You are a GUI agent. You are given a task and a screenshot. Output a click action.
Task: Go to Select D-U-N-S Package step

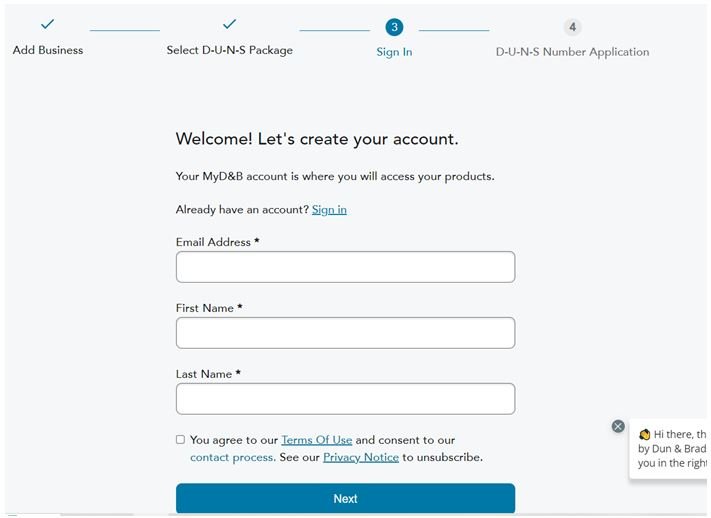pyautogui.click(x=229, y=50)
